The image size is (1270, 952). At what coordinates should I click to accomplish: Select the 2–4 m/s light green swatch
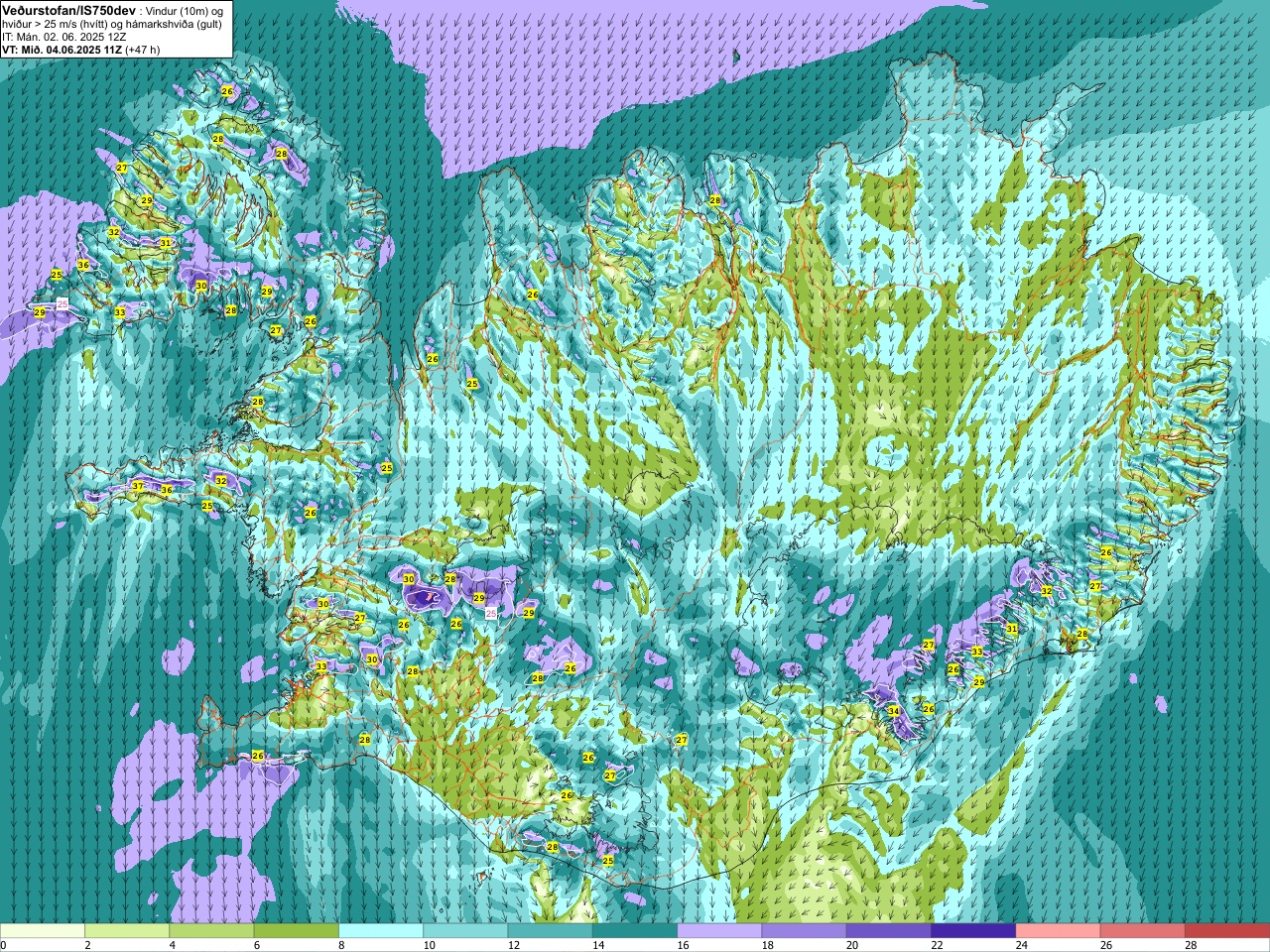[x=127, y=931]
